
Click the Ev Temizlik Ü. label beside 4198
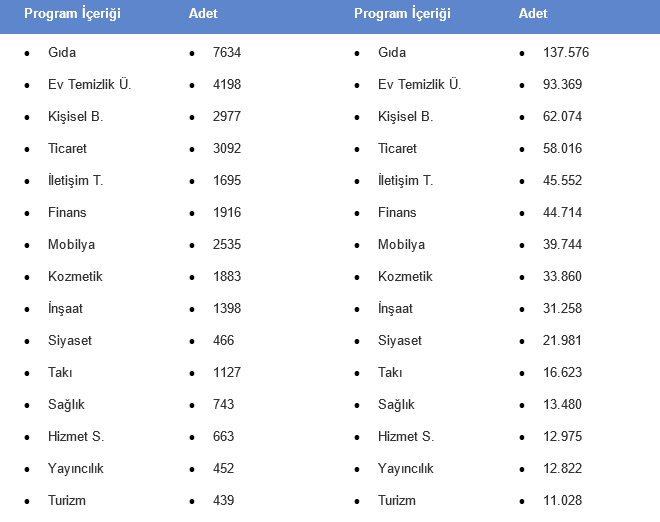pos(89,85)
